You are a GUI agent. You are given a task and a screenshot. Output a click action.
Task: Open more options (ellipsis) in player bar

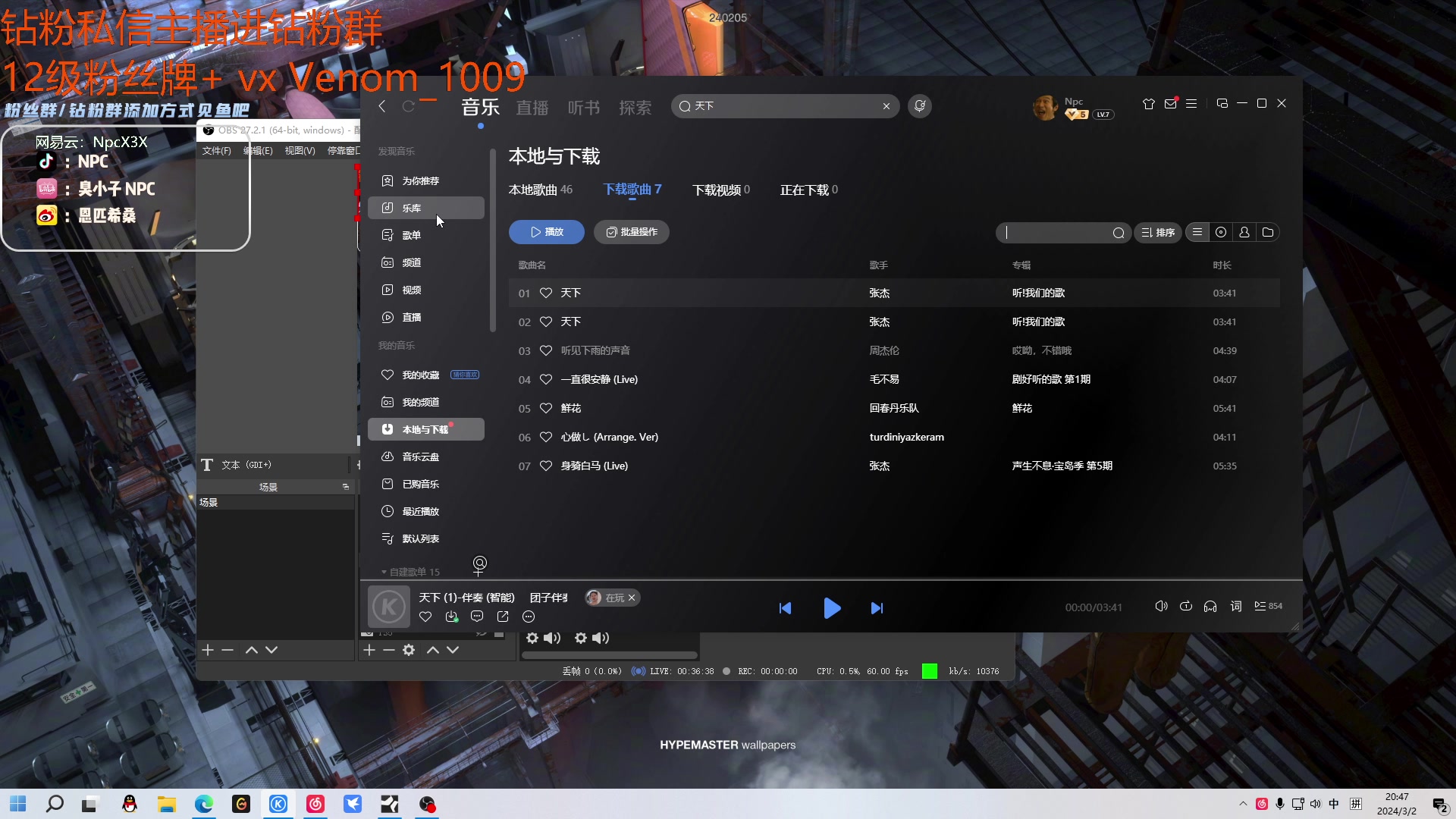[x=529, y=617]
